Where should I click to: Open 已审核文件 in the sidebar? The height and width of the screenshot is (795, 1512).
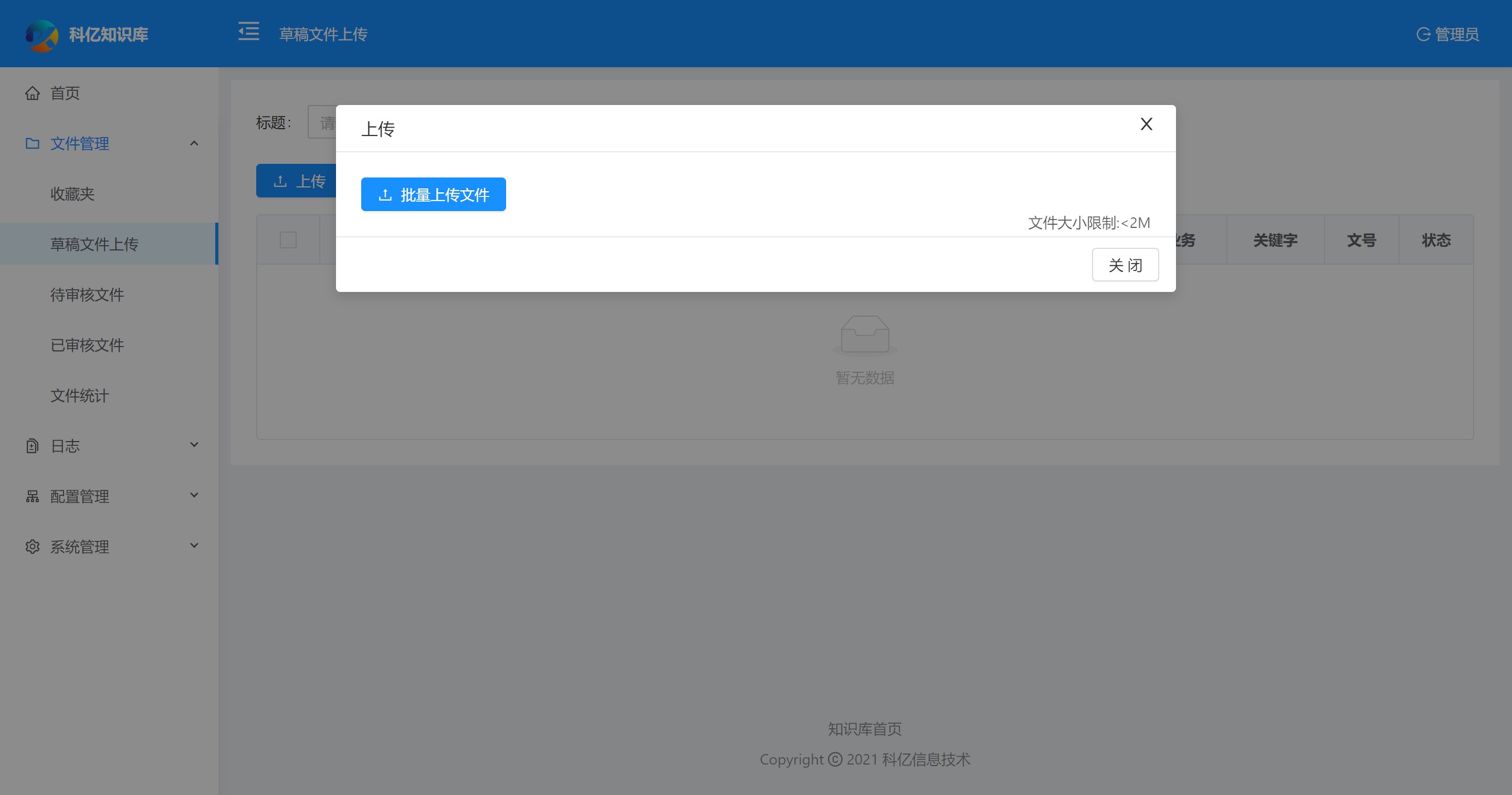coord(87,345)
